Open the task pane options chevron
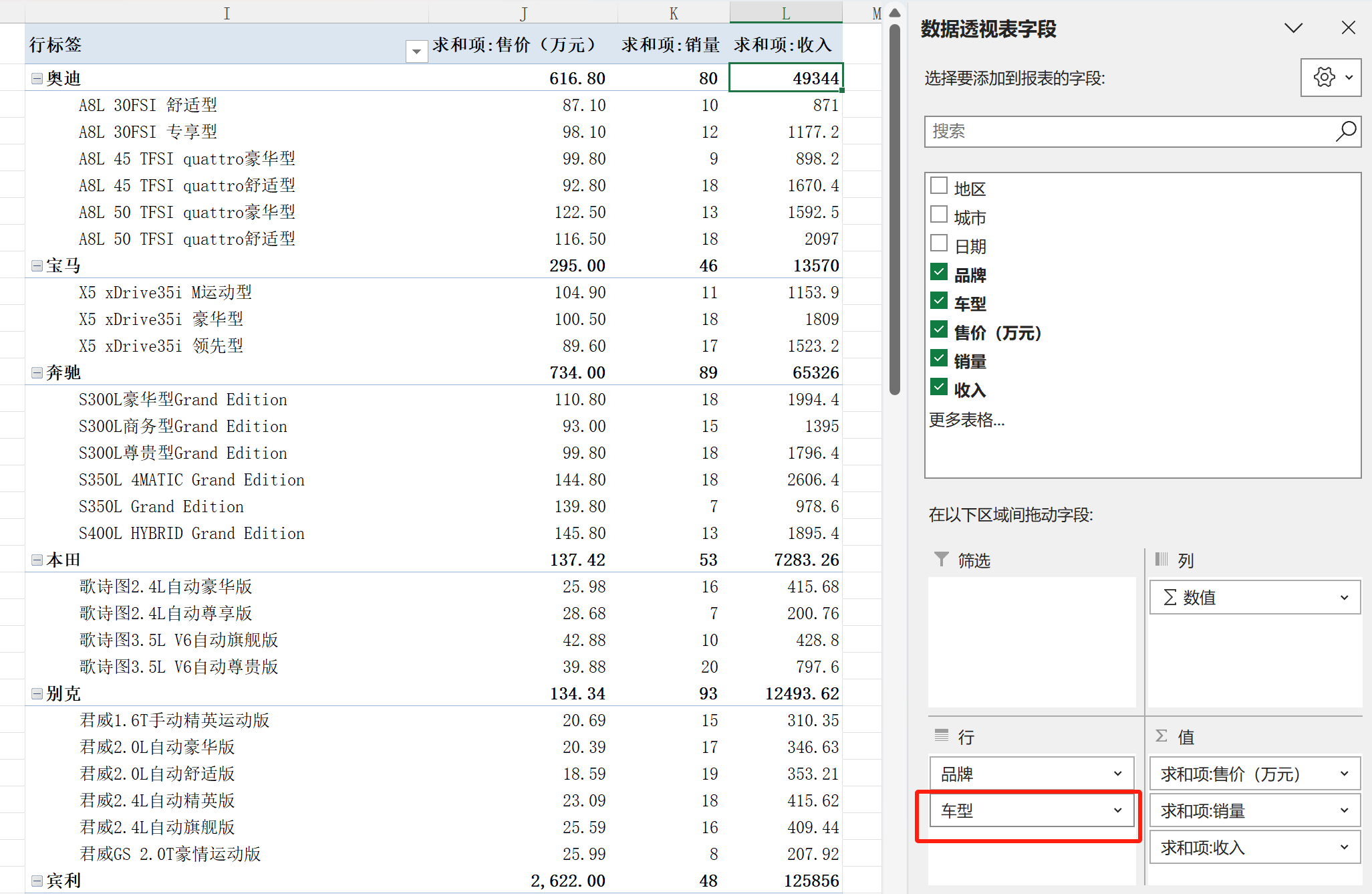Viewport: 1372px width, 894px height. click(1294, 28)
